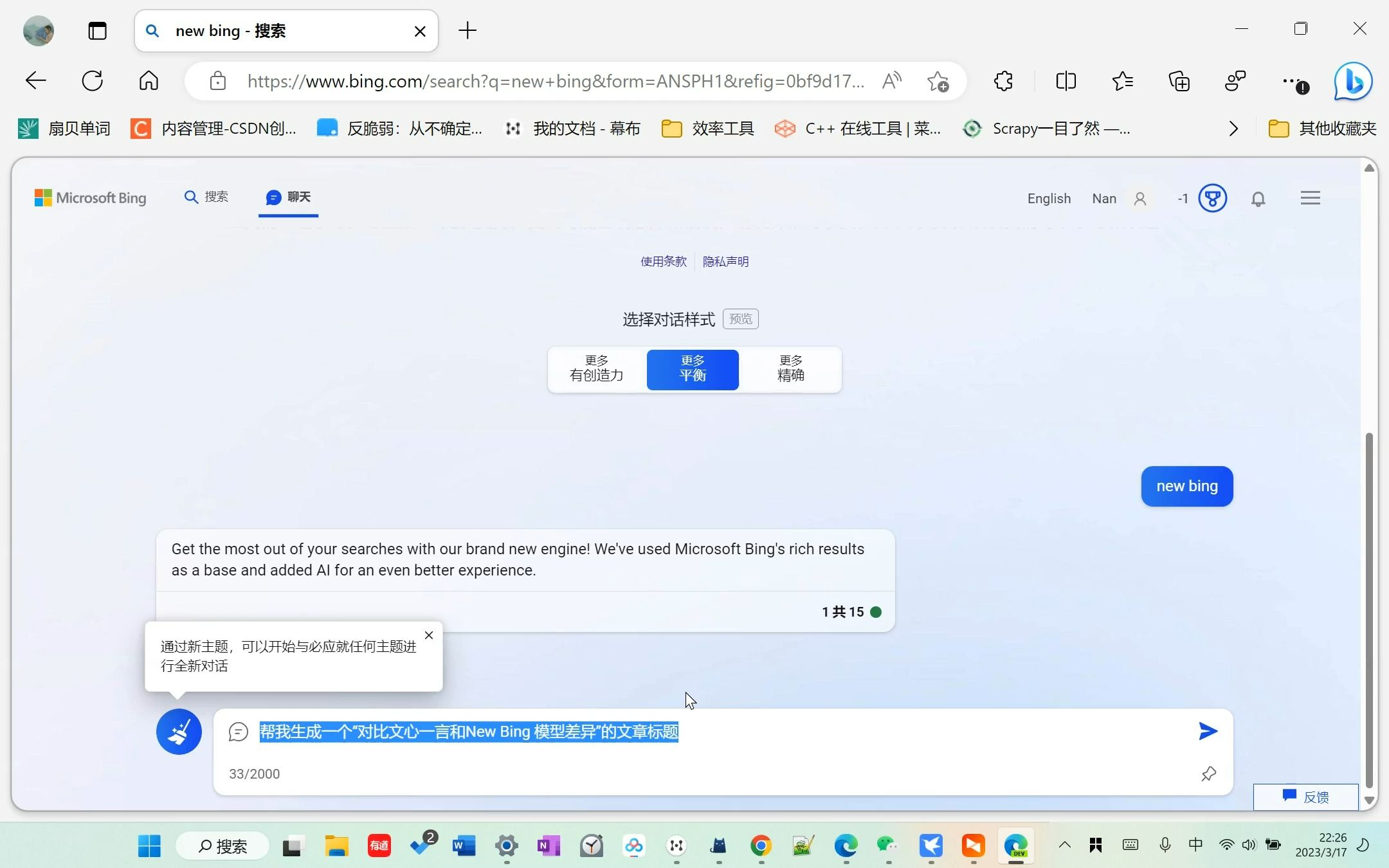The height and width of the screenshot is (868, 1389).
Task: Pin the chat input box
Action: [x=1208, y=773]
